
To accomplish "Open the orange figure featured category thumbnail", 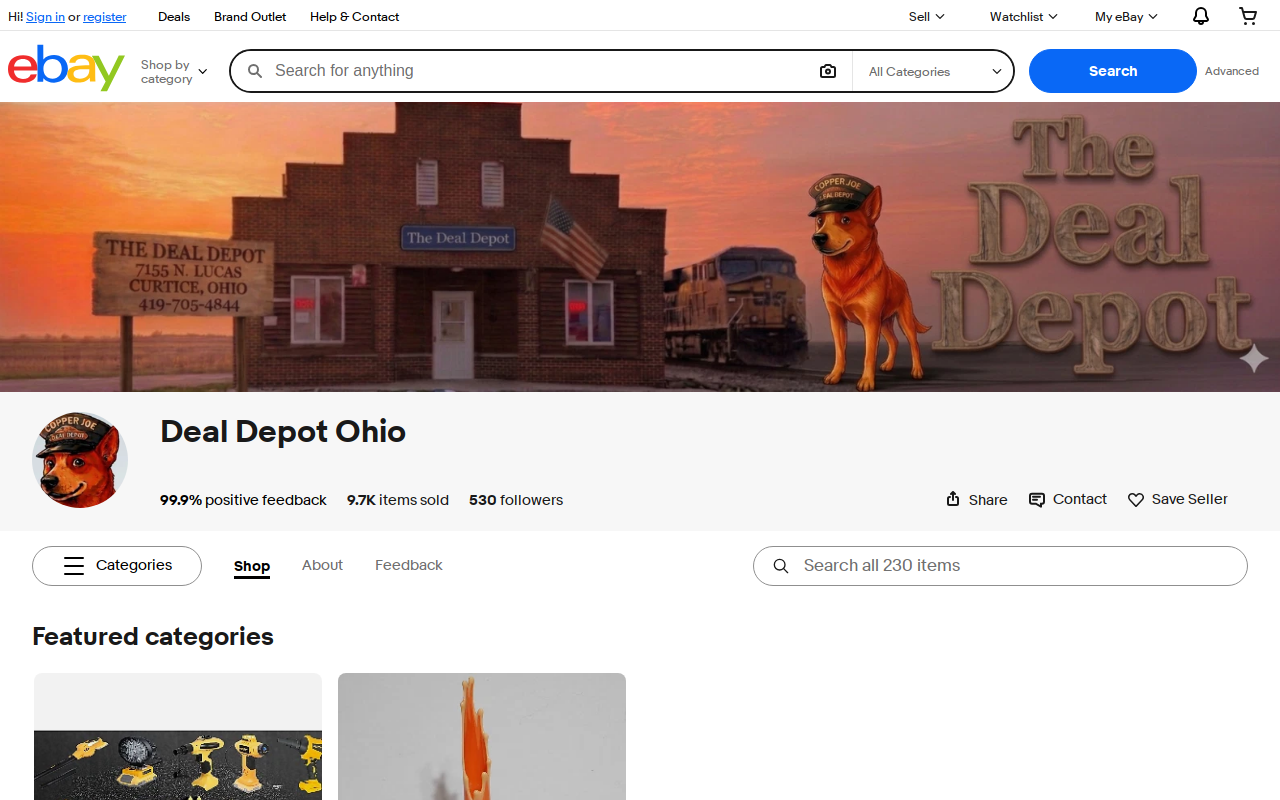I will (482, 736).
